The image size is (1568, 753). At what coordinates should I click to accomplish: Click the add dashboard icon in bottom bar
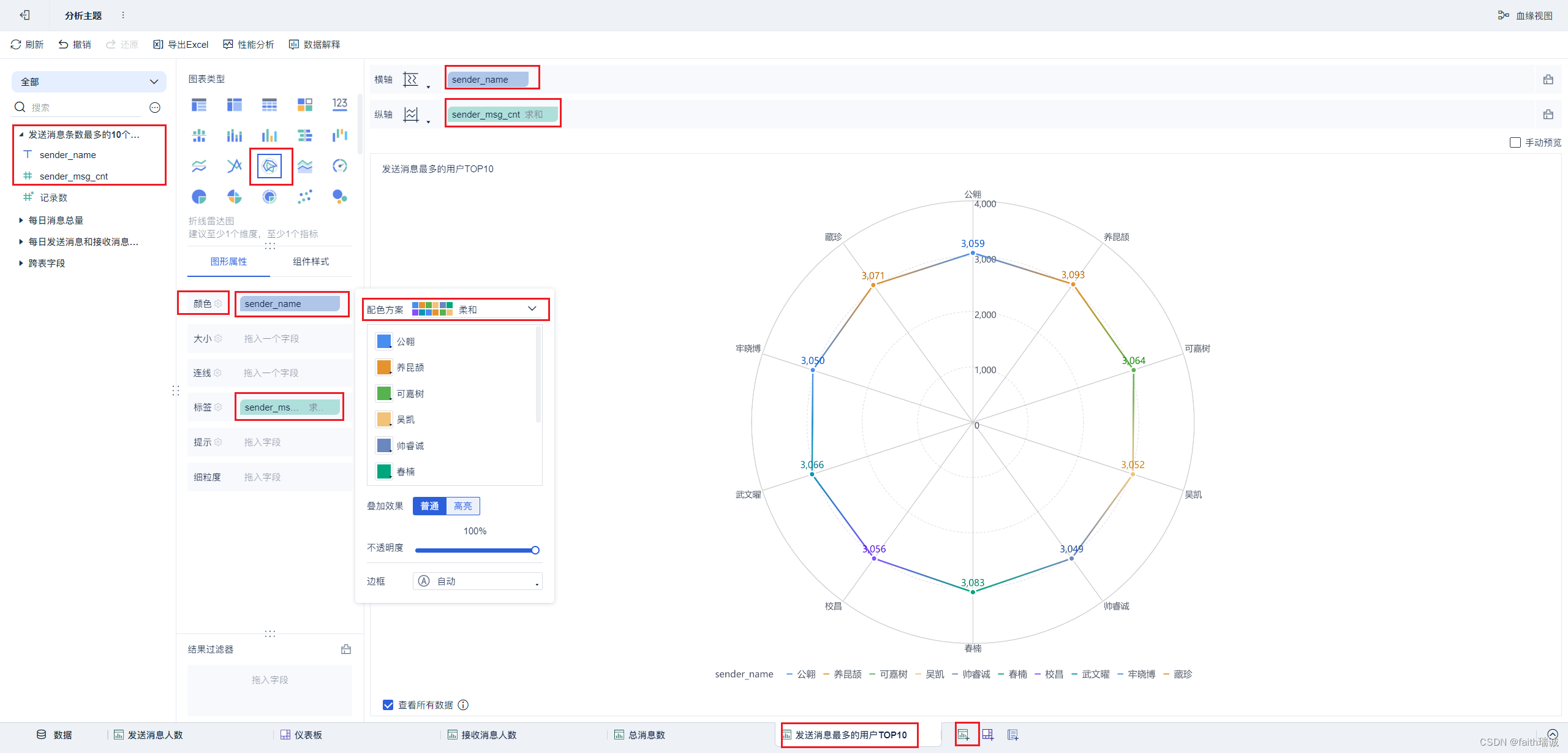988,735
